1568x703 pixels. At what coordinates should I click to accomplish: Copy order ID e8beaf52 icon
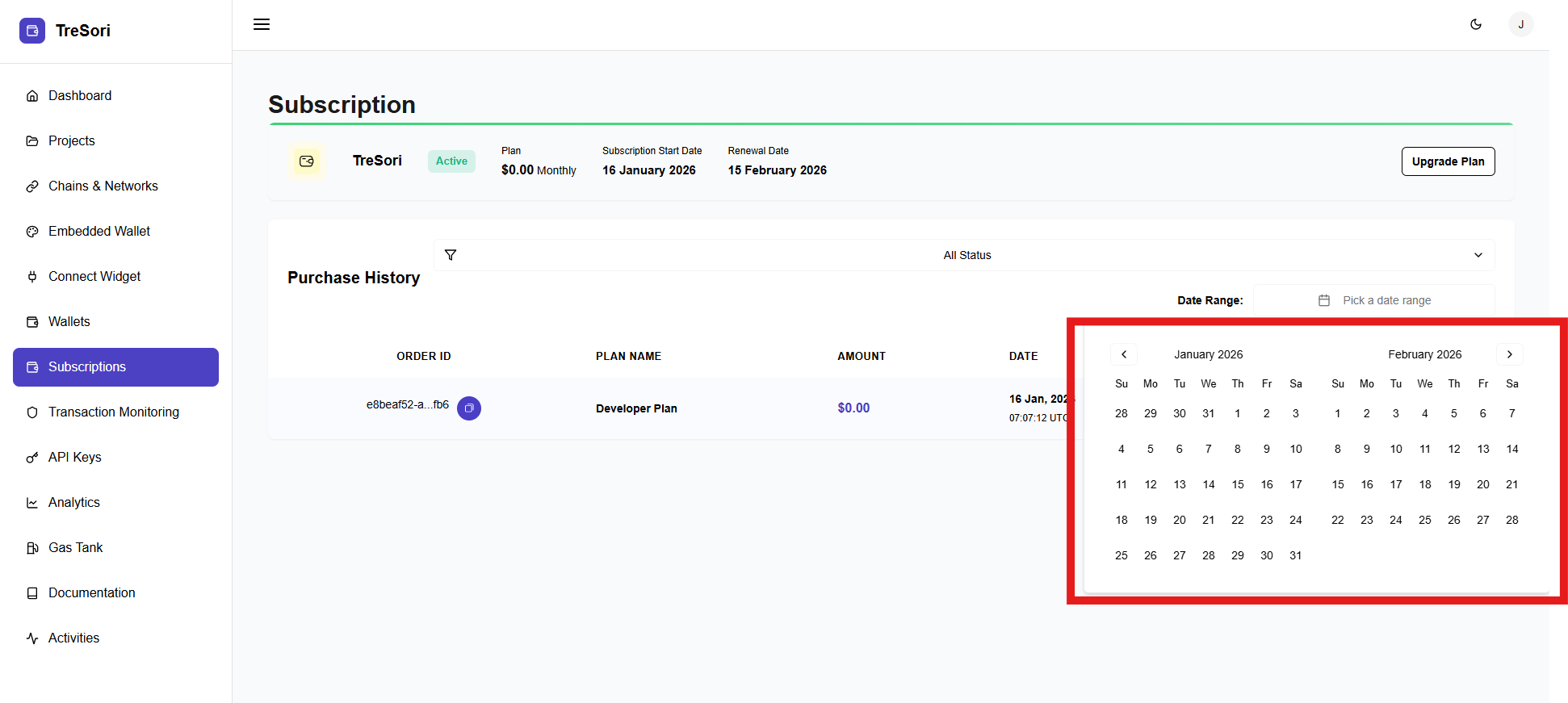click(469, 408)
